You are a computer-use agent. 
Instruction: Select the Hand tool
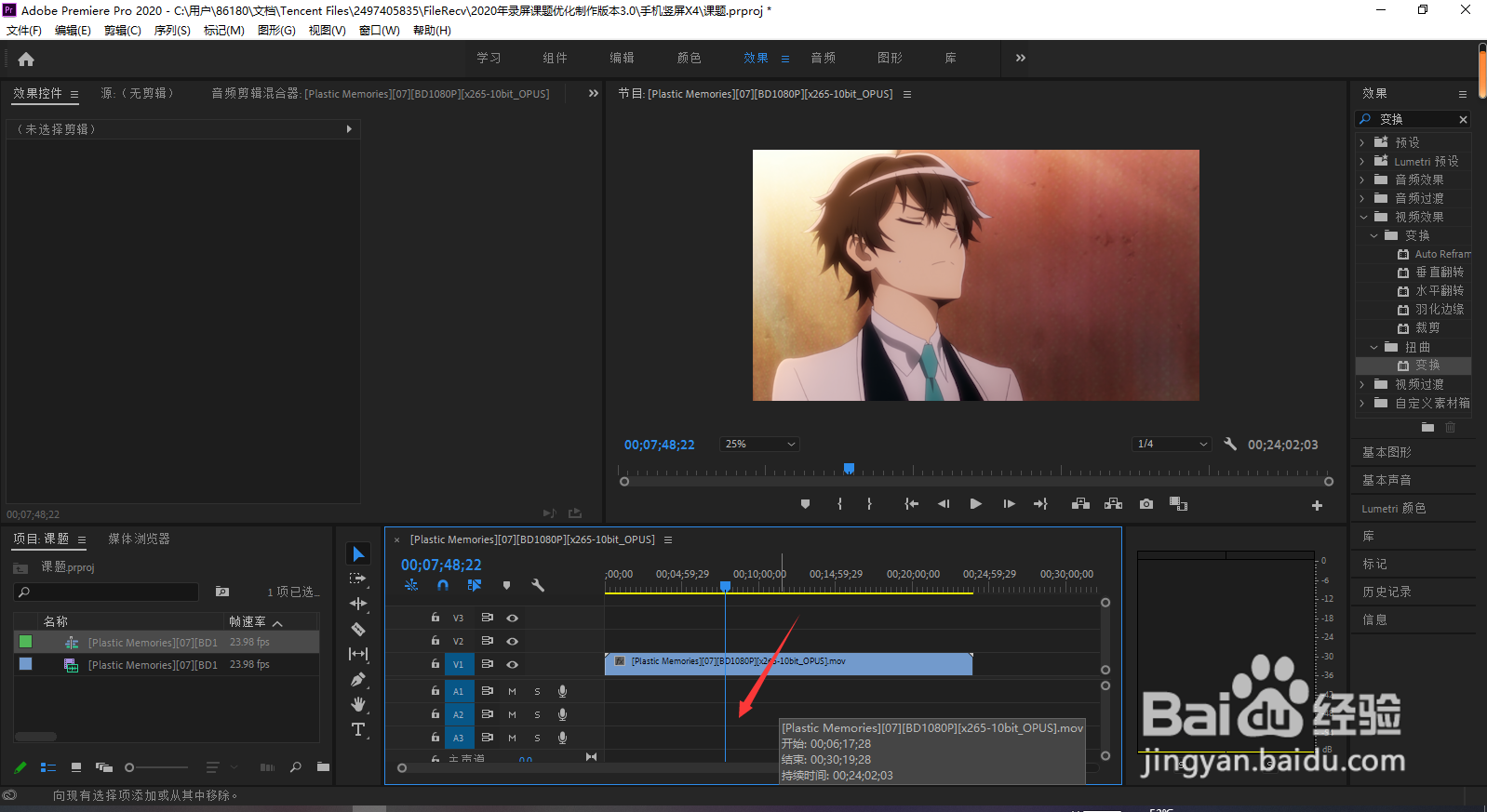[x=358, y=704]
